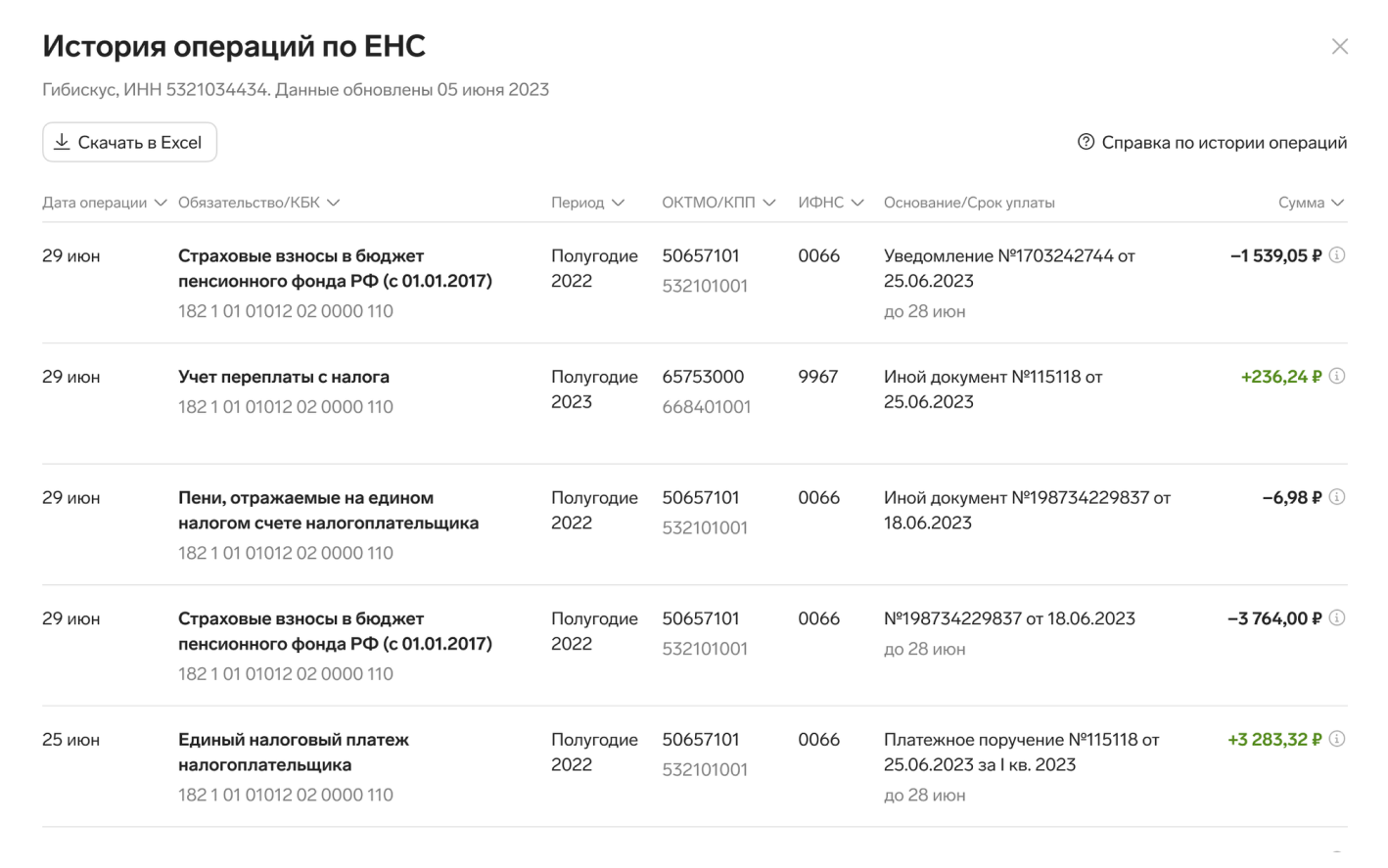1388x868 pixels.
Task: Select Учет переплаты с налога row
Action: [x=694, y=402]
